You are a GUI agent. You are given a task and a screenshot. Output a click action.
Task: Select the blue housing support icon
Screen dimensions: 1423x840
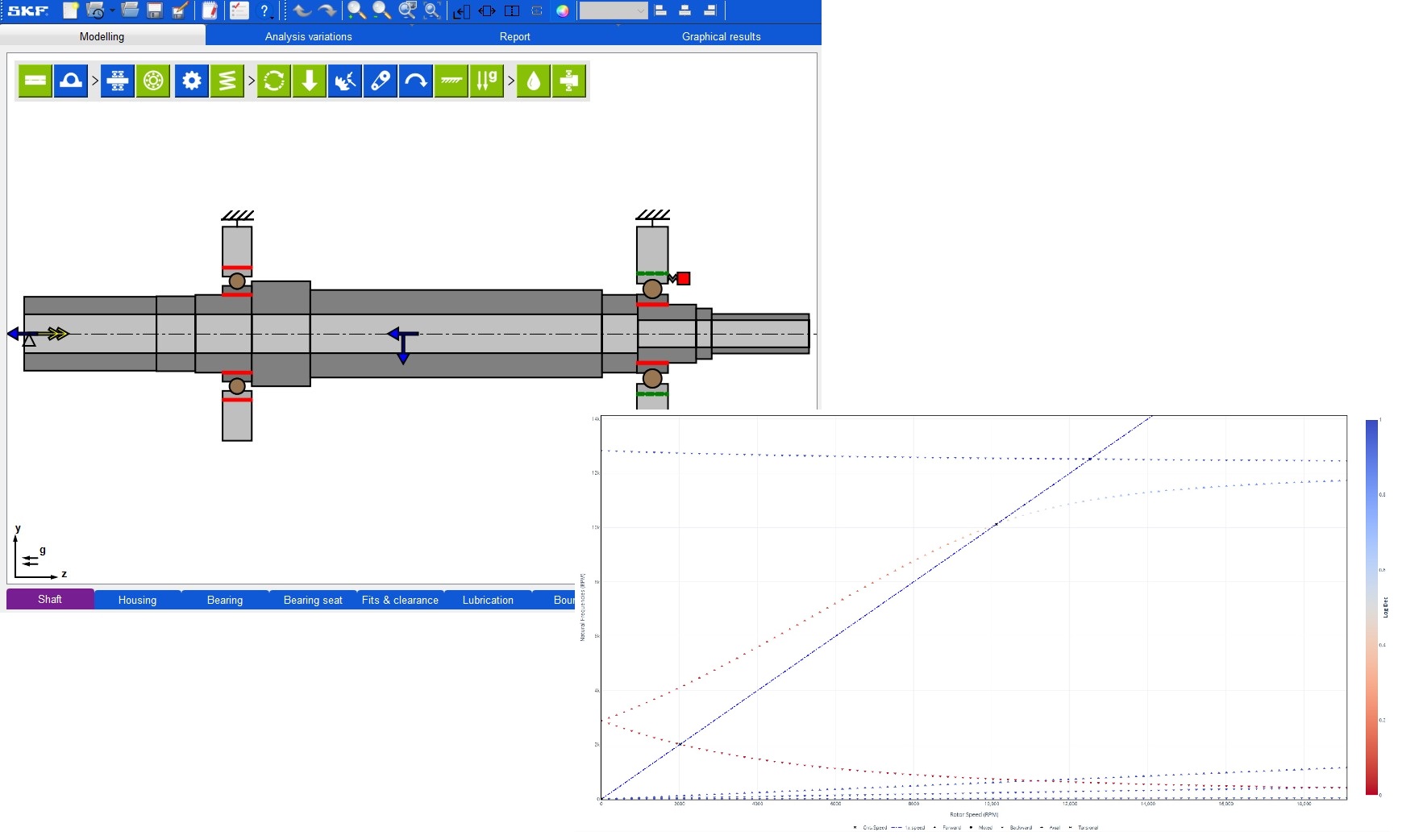[71, 81]
